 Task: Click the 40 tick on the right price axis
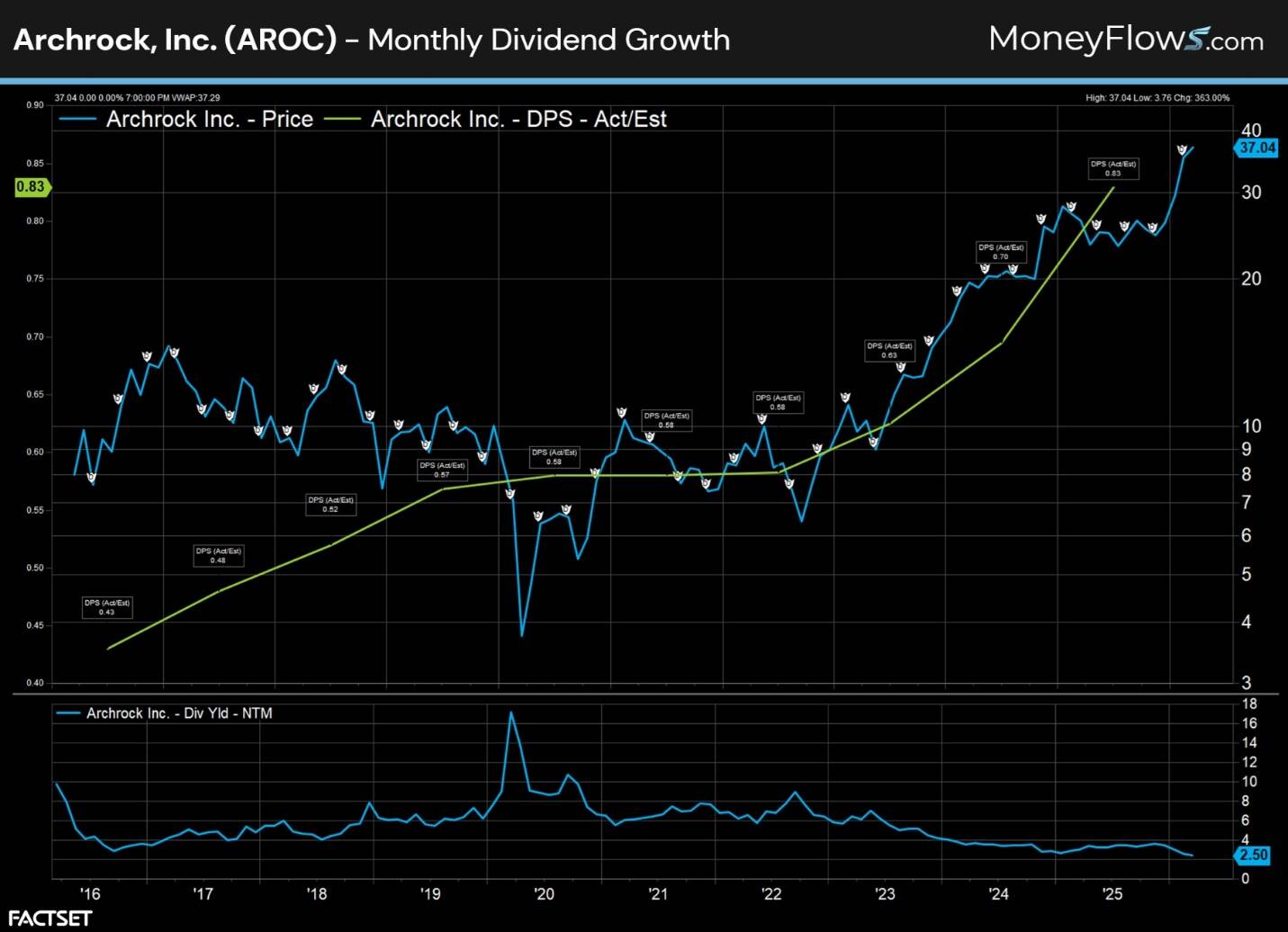(x=1251, y=130)
